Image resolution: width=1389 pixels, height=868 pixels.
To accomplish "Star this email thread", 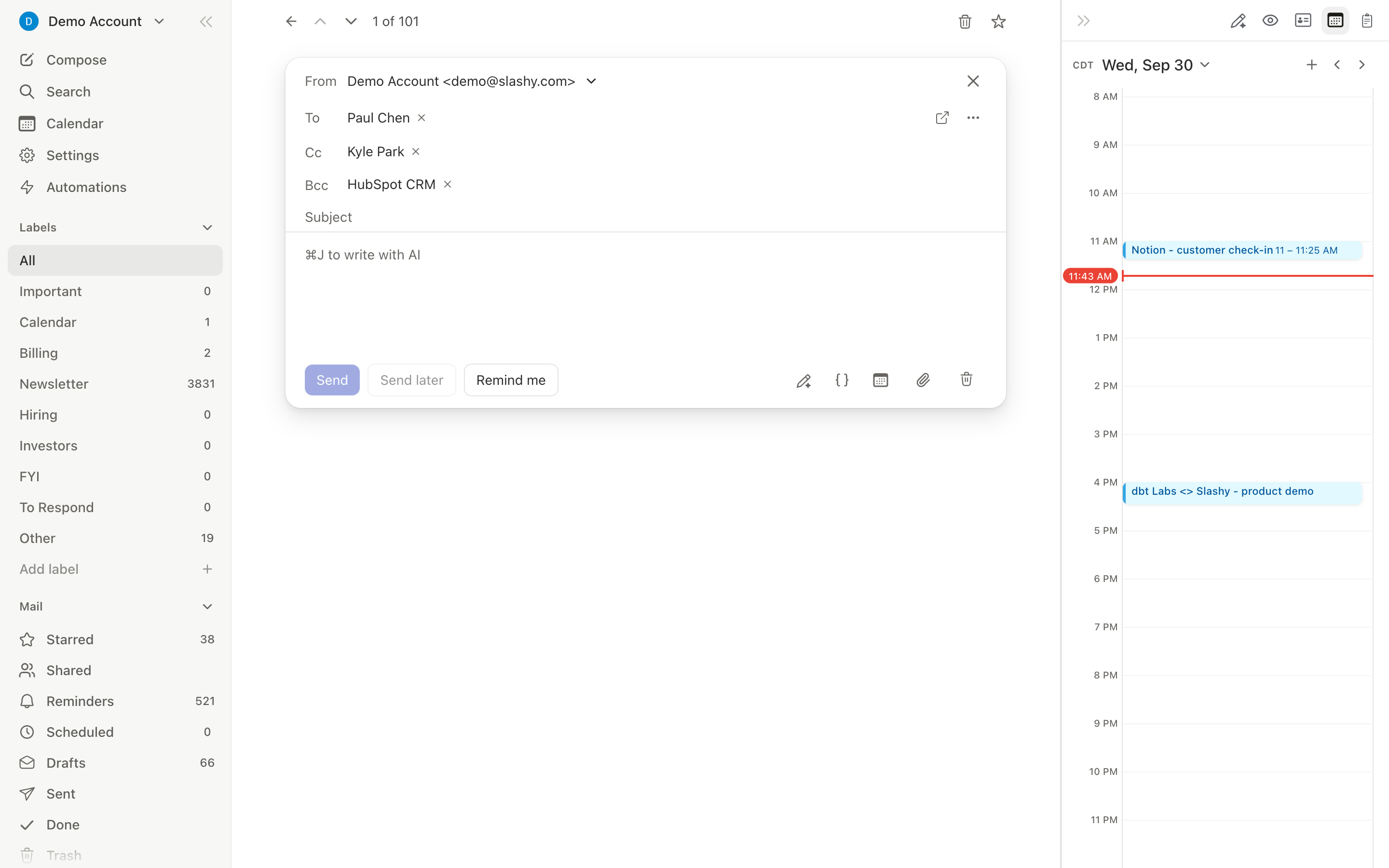I will click(x=999, y=22).
